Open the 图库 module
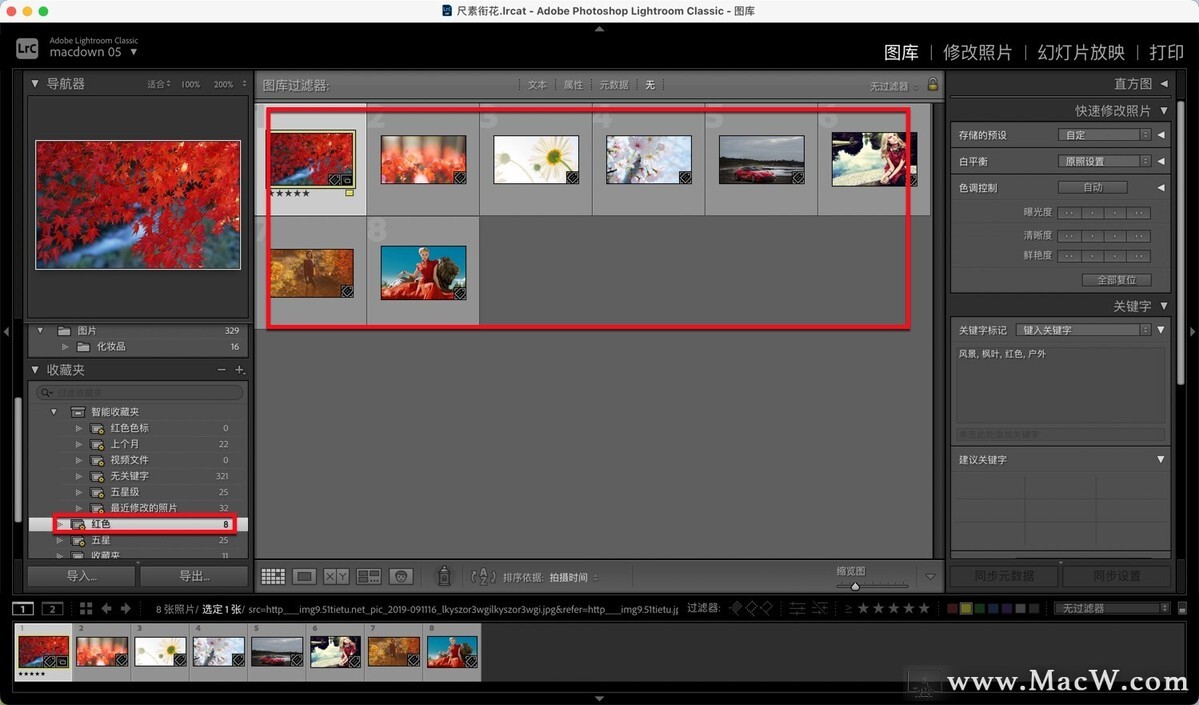The image size is (1199, 705). 901,52
